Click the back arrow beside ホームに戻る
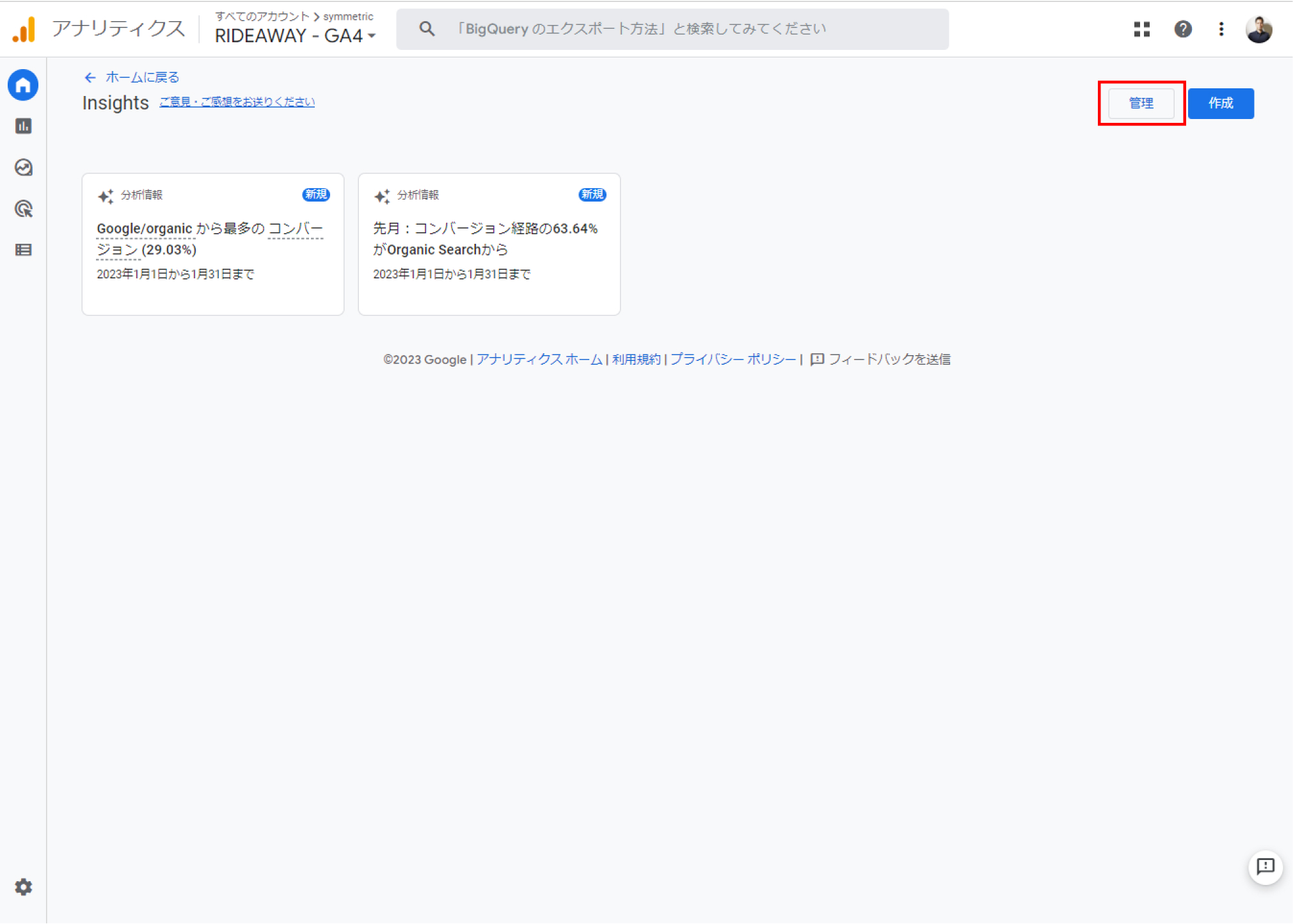Screen dimensions: 1293x924 pyautogui.click(x=90, y=77)
